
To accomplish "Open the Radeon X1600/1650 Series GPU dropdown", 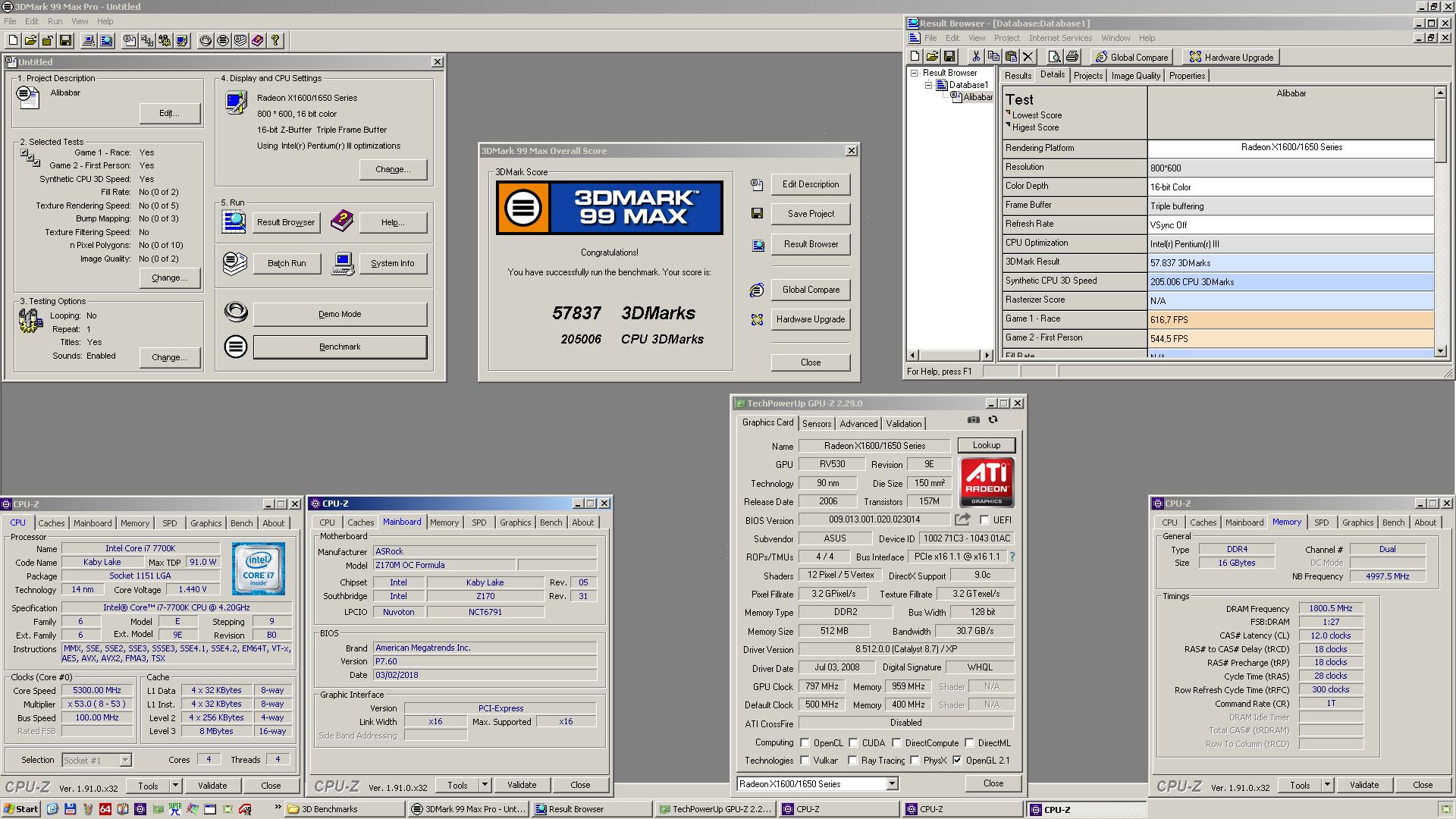I will pos(892,784).
